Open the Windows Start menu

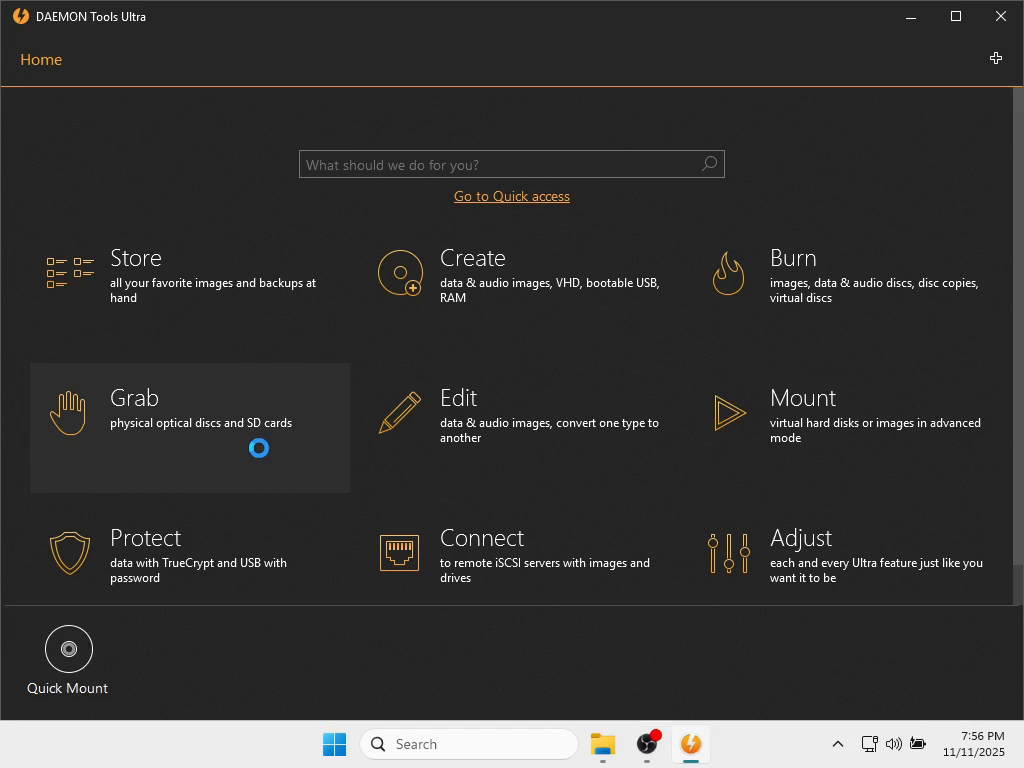(334, 744)
